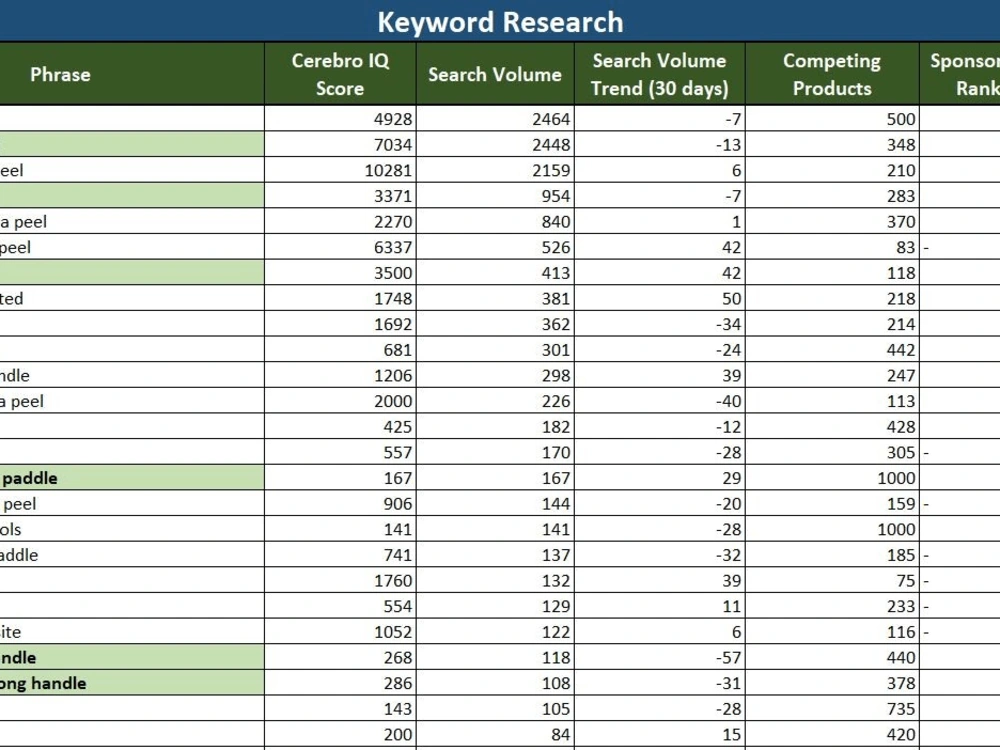Viewport: 1000px width, 750px height.
Task: Click Cerebro IQ Score cell 7034
Action: (340, 144)
